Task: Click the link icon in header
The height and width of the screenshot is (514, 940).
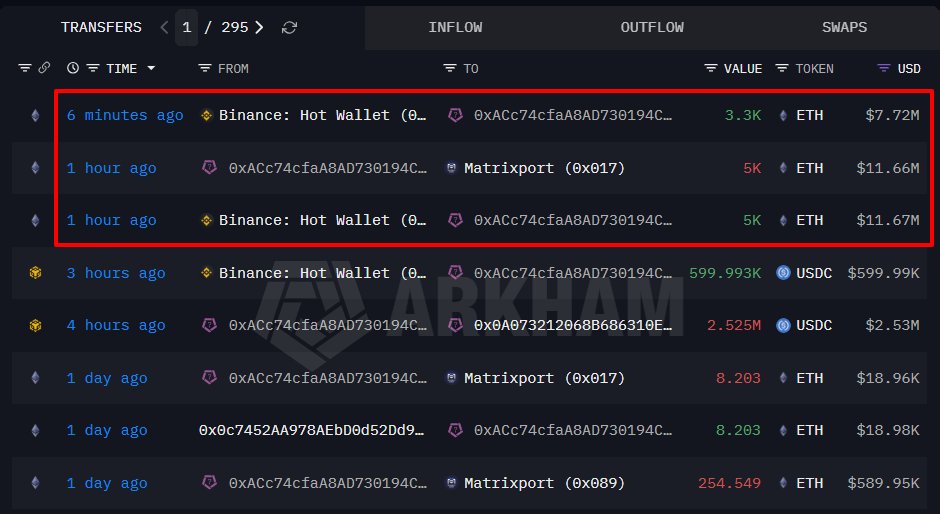Action: point(44,68)
